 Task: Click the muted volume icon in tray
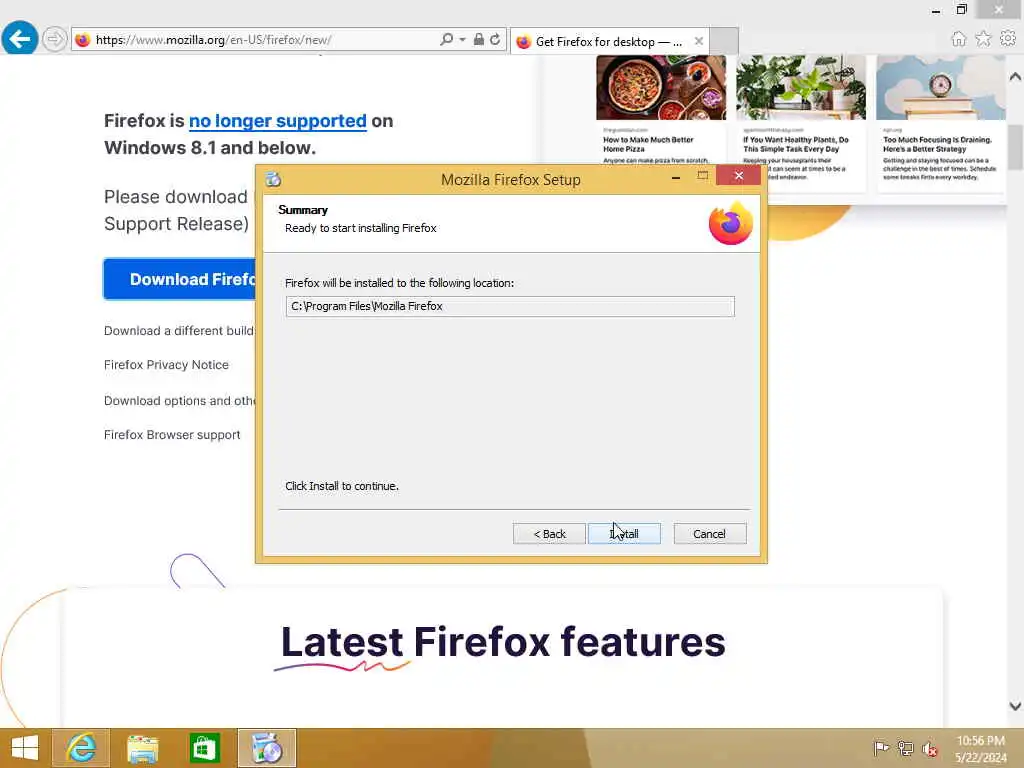929,749
